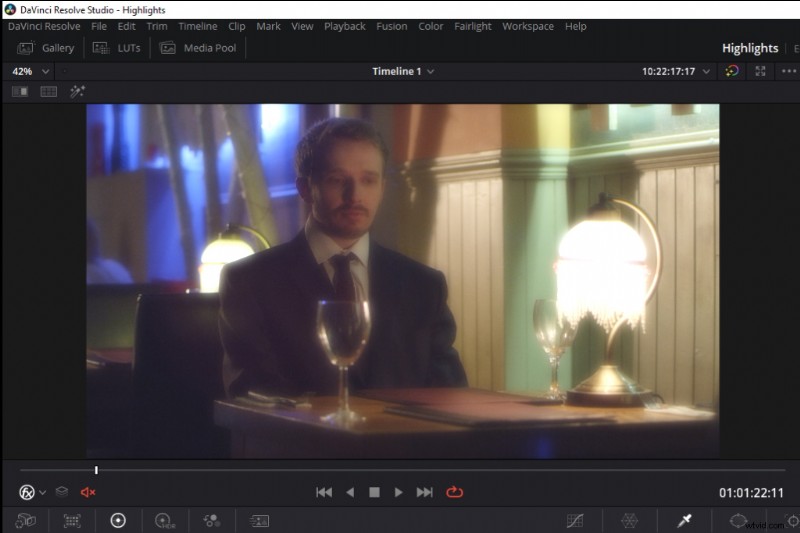Open the Media Pool panel
This screenshot has height=533, width=800.
pyautogui.click(x=198, y=48)
